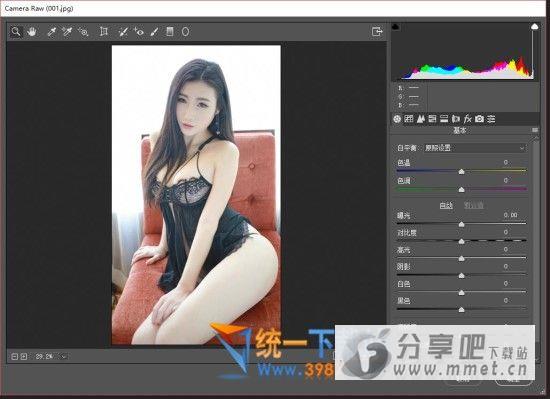Image resolution: width=550 pixels, height=399 pixels.
Task: Open the Lens Corrections panel tab
Action: click(456, 119)
